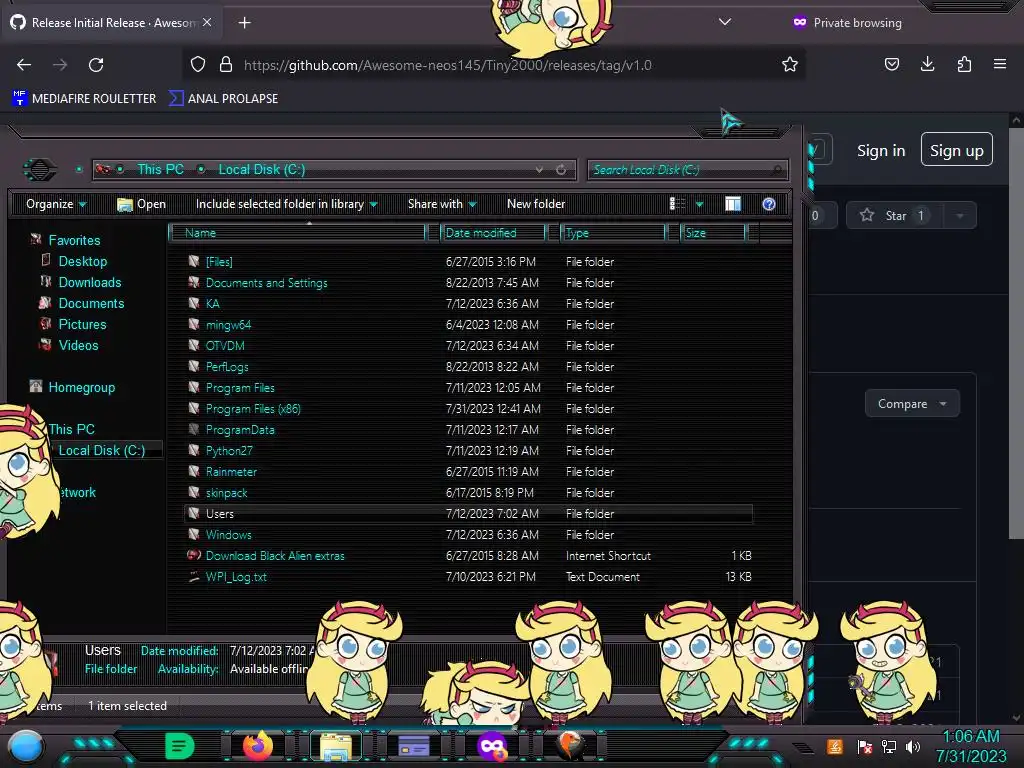Sort by Date modified column
Screen dimensions: 1024x768
[493, 233]
